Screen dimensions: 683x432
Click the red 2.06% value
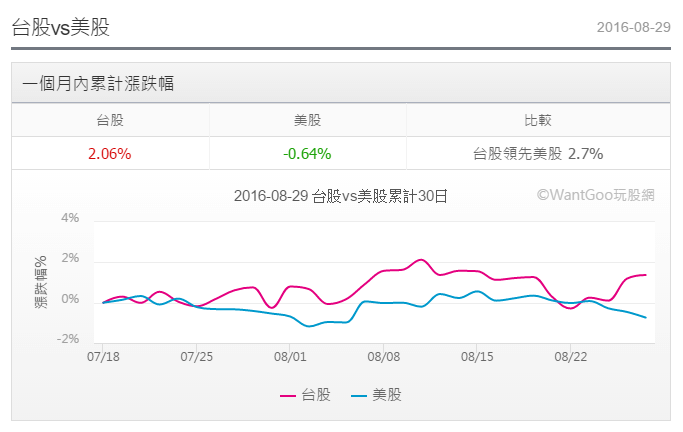click(110, 154)
